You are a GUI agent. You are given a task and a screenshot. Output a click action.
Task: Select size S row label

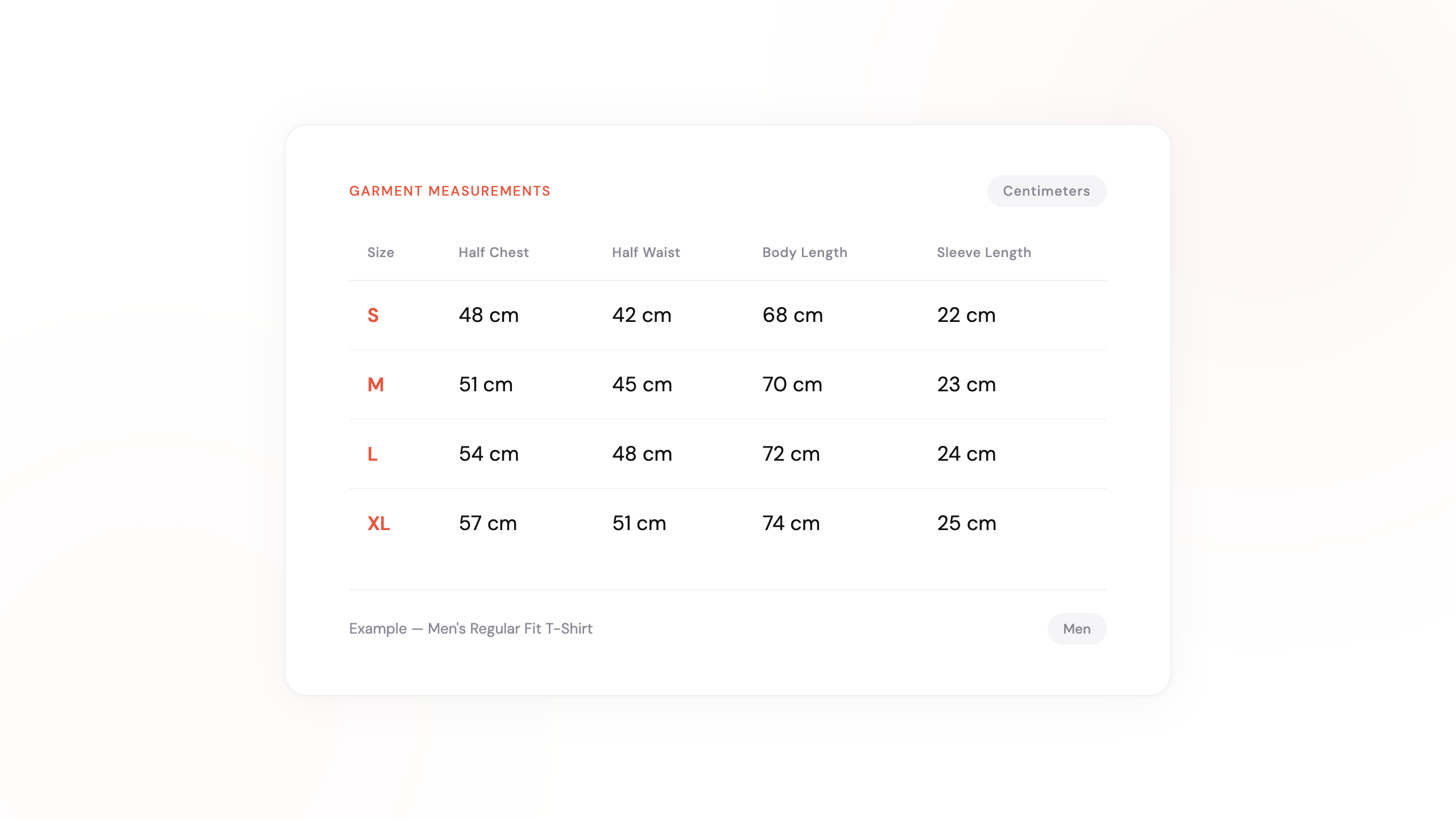pyautogui.click(x=373, y=315)
